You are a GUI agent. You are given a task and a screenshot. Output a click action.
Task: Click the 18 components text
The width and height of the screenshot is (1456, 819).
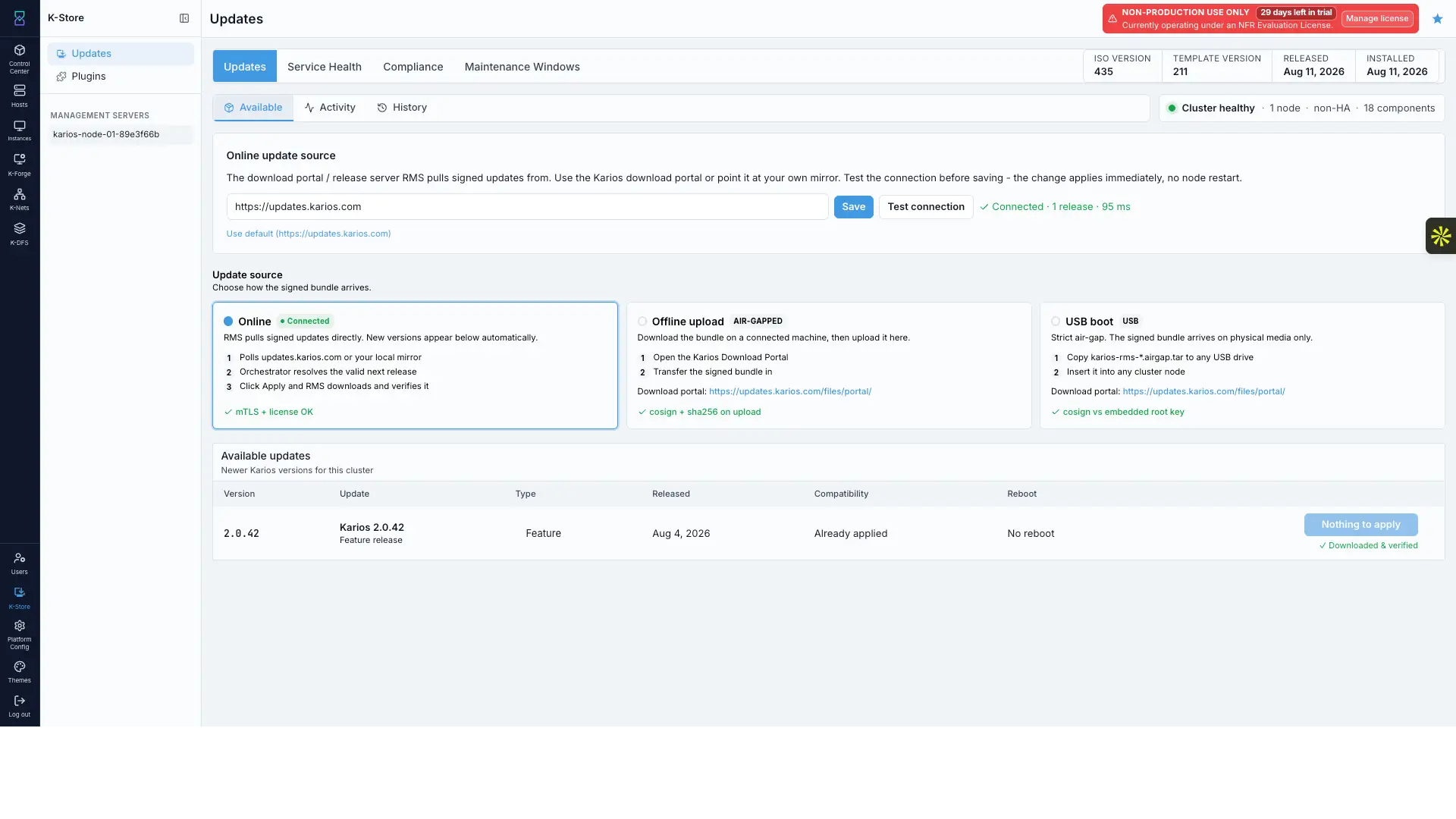pos(1399,108)
